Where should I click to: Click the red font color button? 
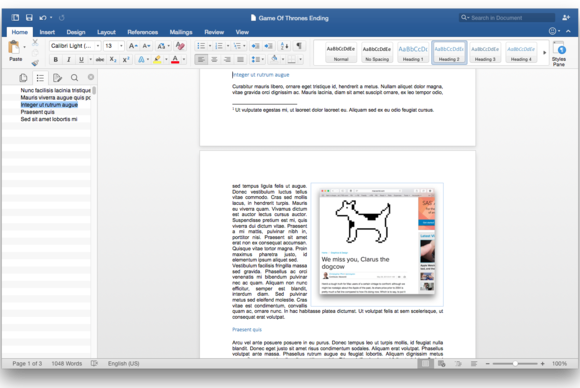[x=175, y=60]
